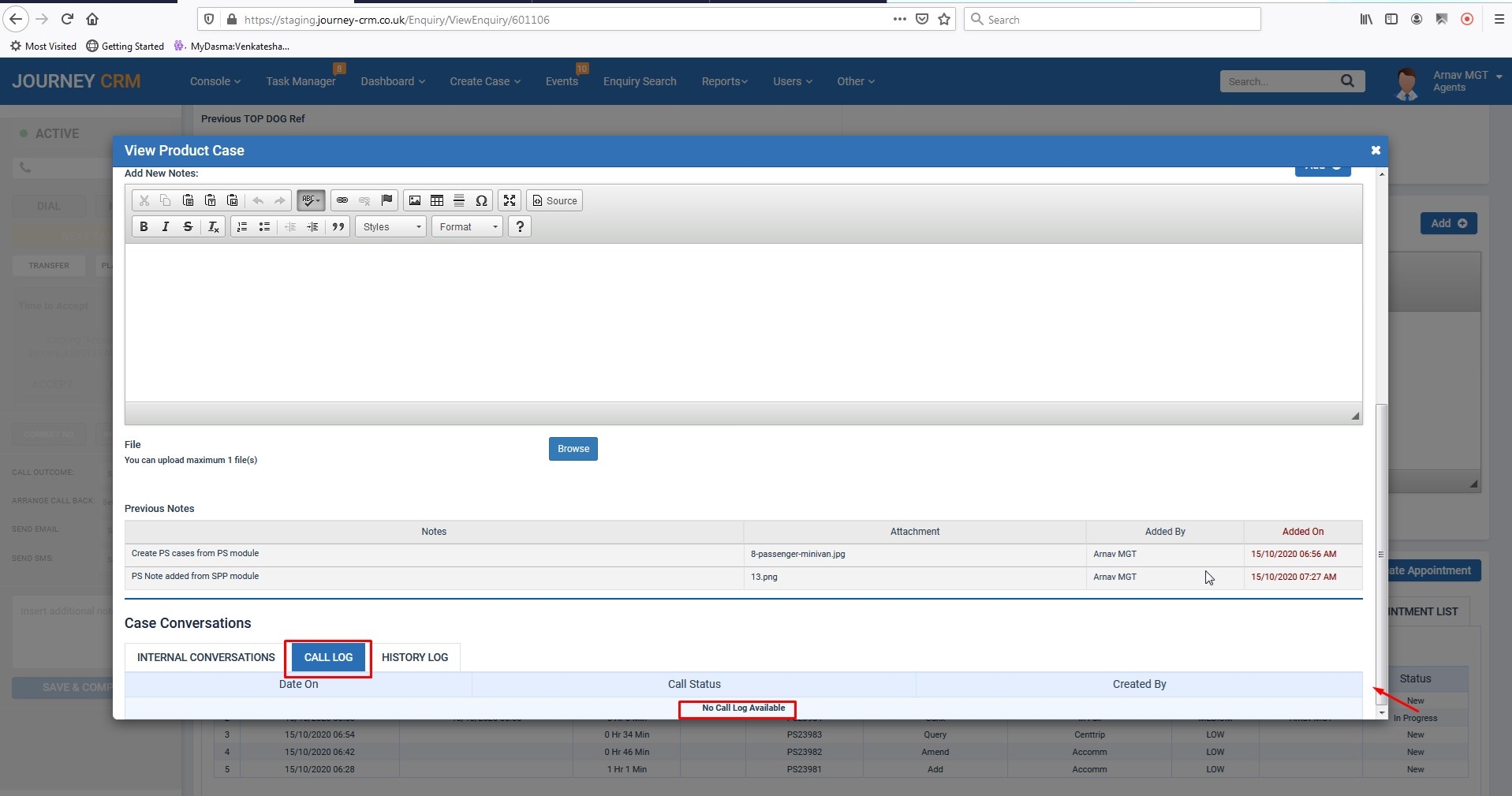Expand the Users menu

793,81
